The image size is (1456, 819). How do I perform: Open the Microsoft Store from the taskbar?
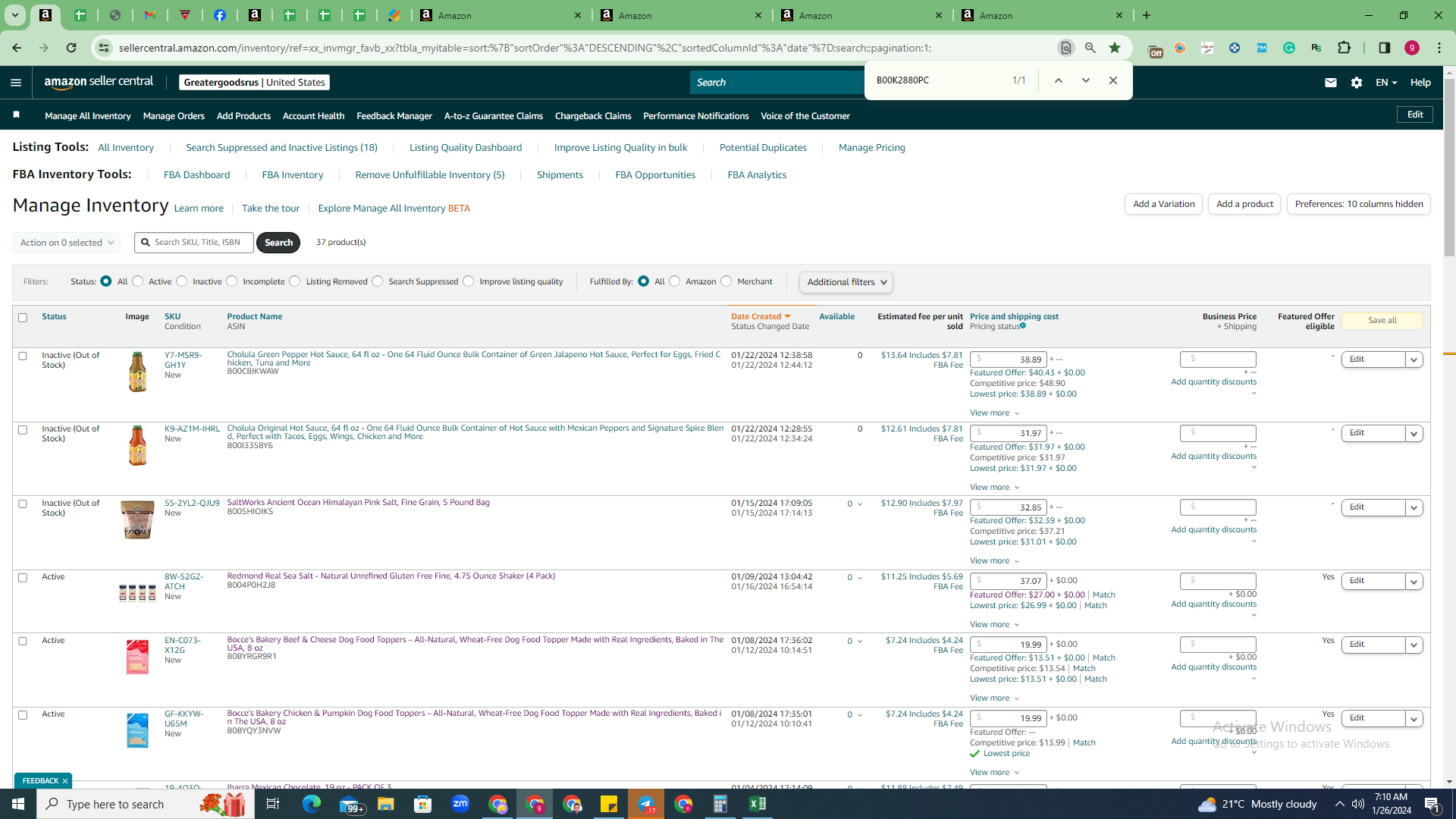pyautogui.click(x=423, y=804)
